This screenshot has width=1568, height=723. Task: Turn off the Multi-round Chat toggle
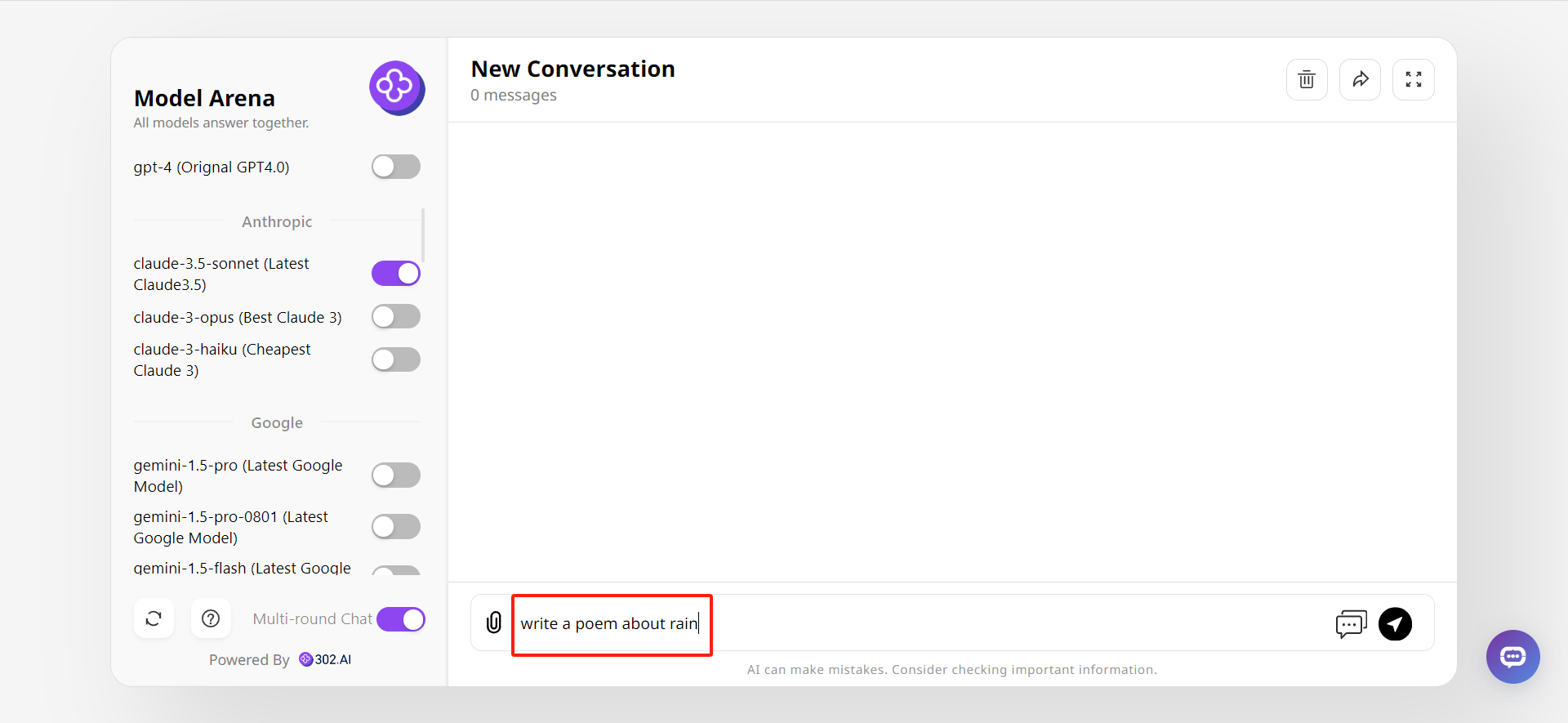(x=401, y=619)
